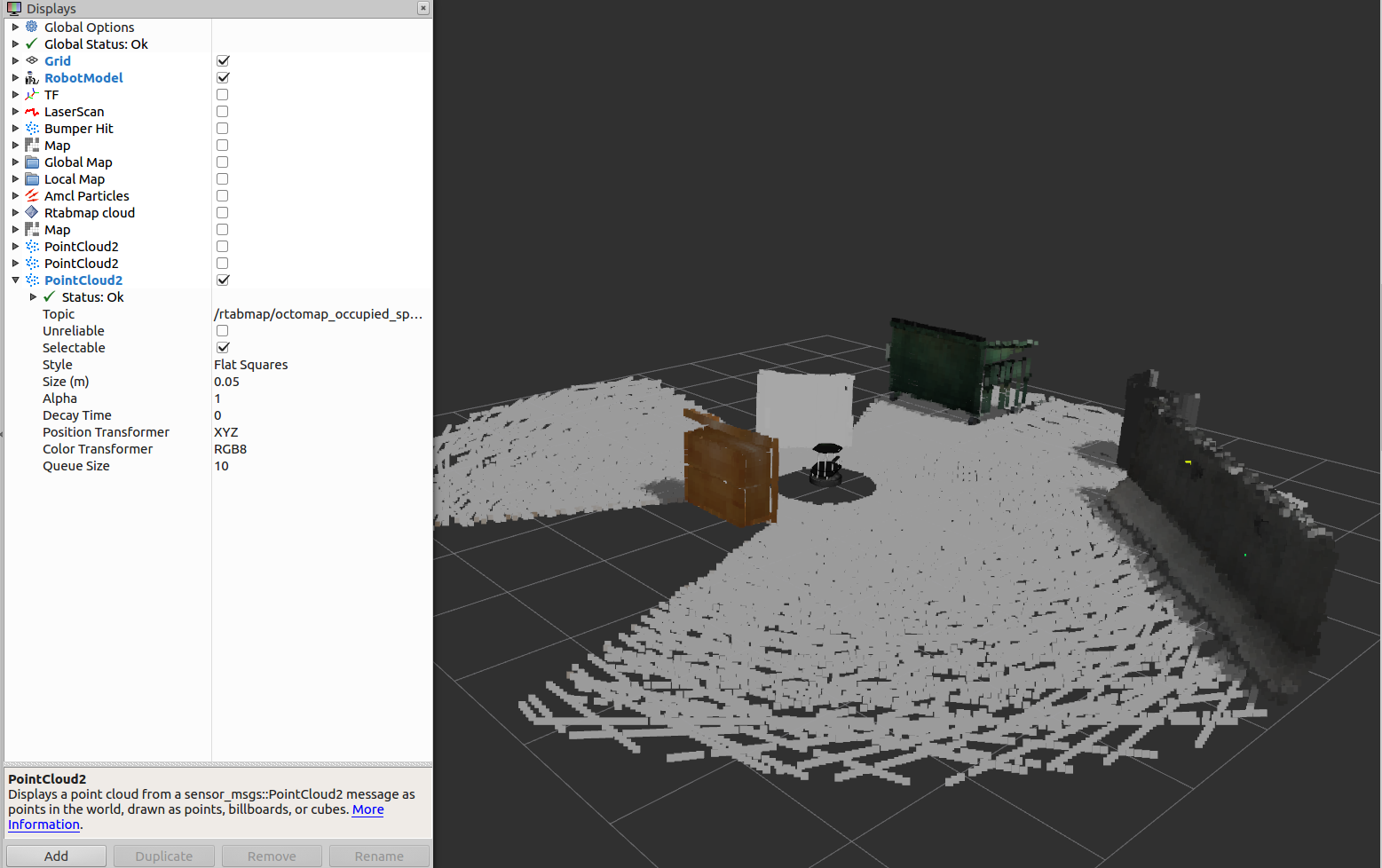Click the Global Map display icon
The image size is (1382, 868).
click(x=31, y=162)
